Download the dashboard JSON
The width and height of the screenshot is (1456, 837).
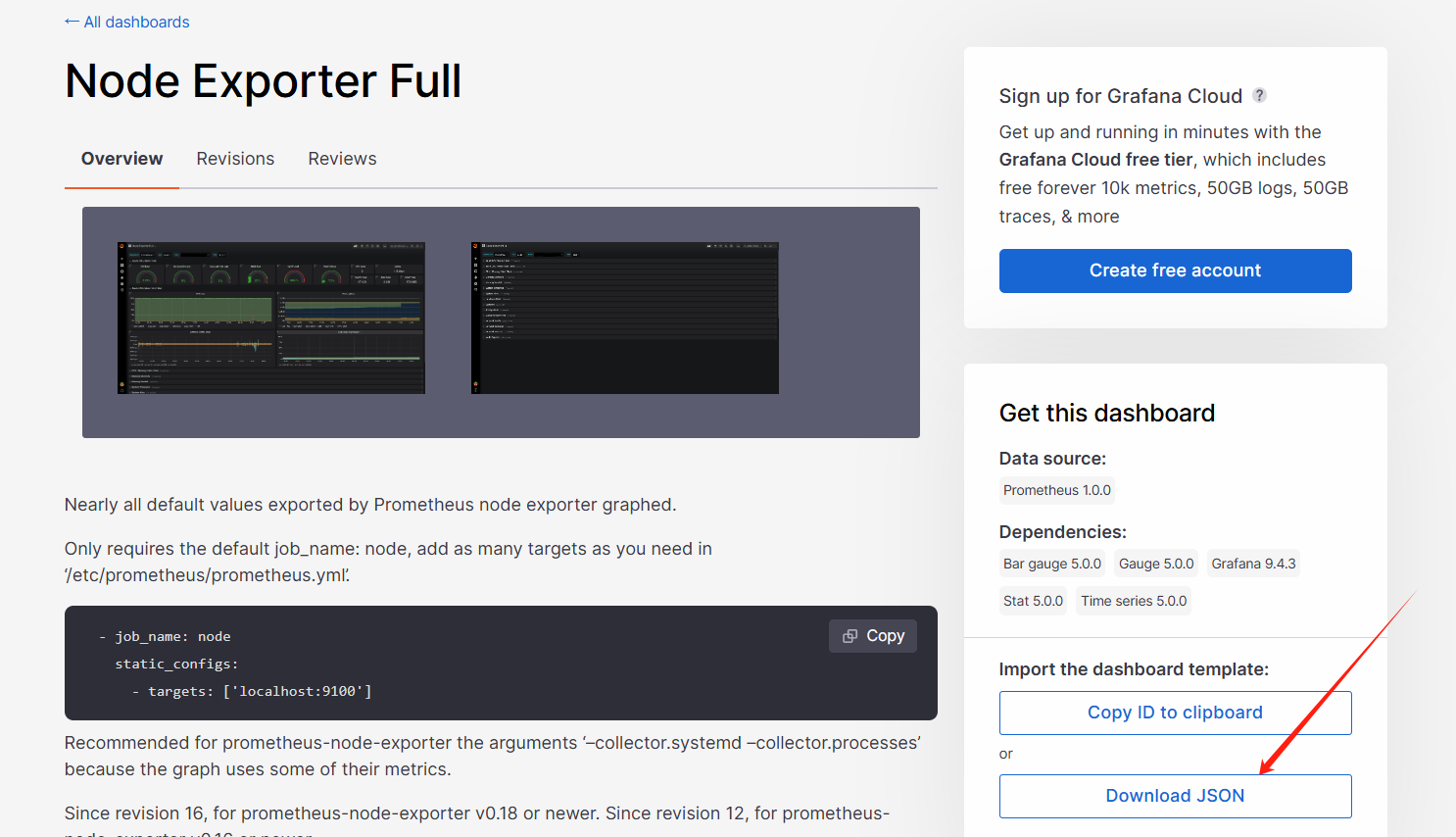[x=1175, y=796]
